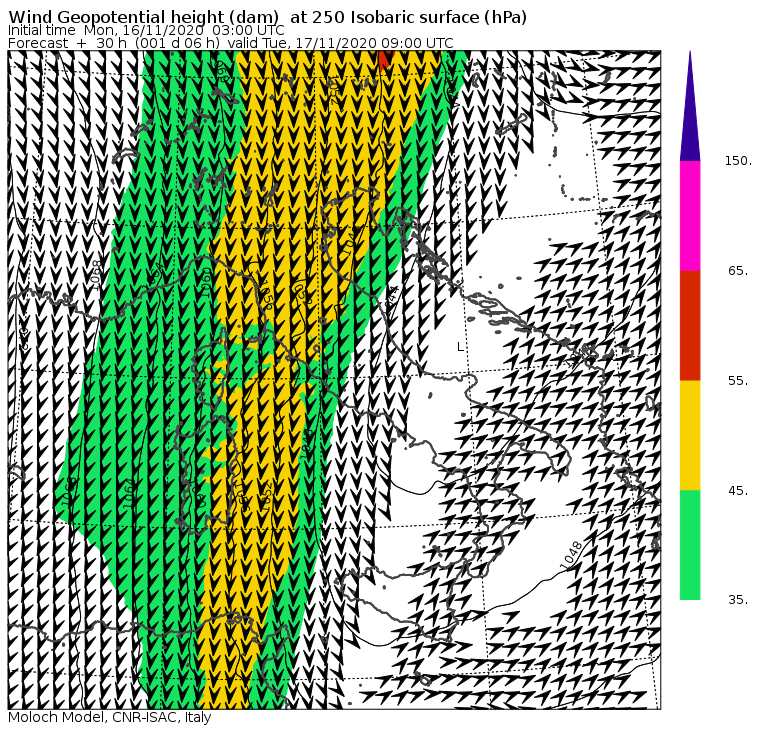Image resolution: width=760 pixels, height=731 pixels.
Task: Click the legend value label 150.
Action: (x=738, y=161)
